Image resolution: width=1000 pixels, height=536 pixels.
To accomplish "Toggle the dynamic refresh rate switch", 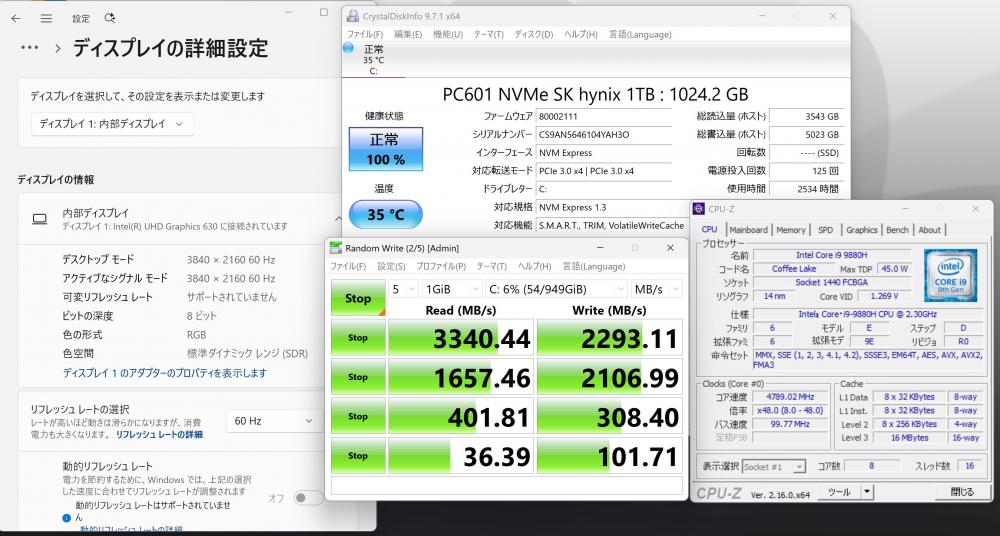I will [308, 498].
